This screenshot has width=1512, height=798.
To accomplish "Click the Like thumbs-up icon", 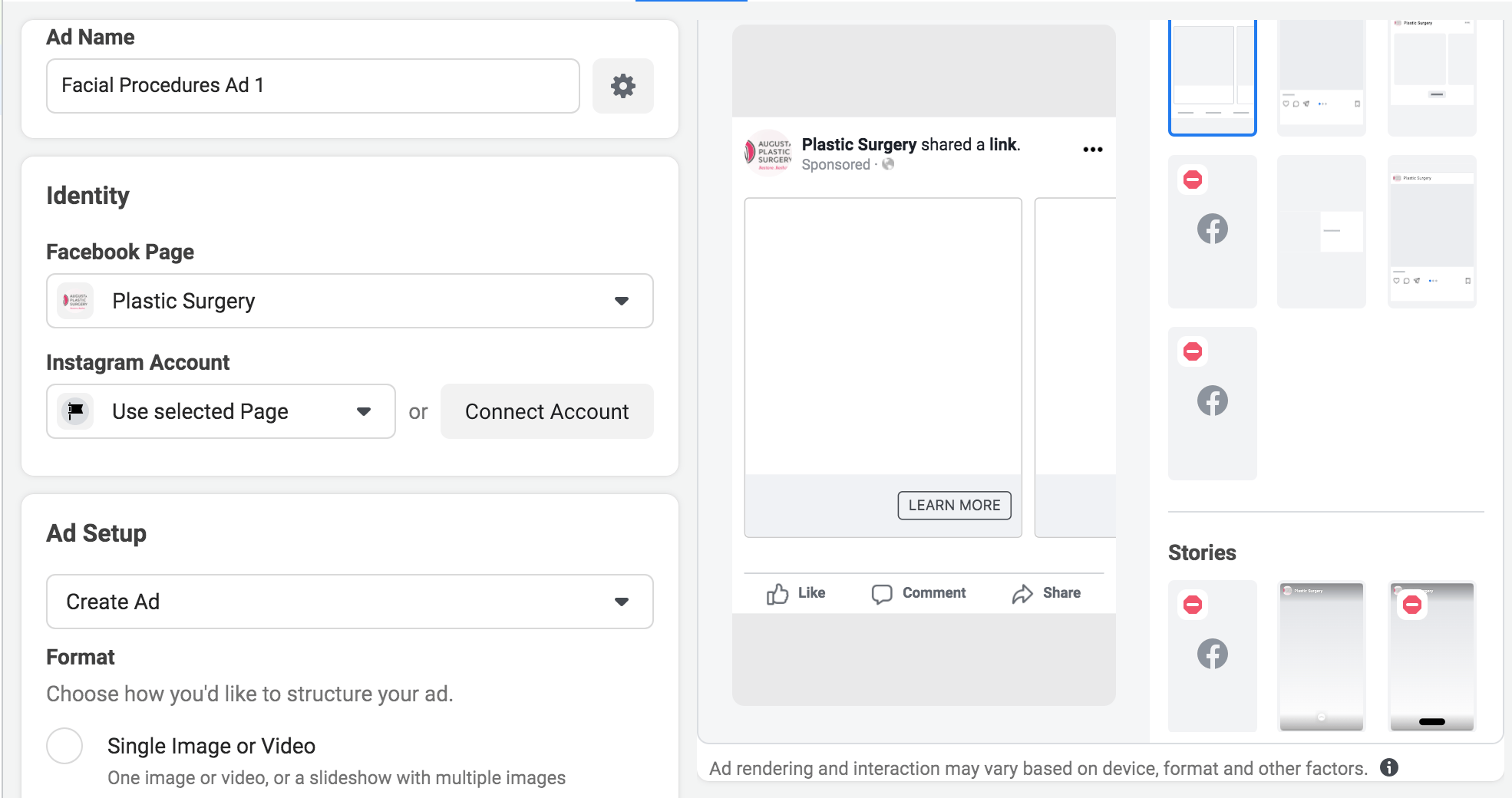I will (777, 594).
